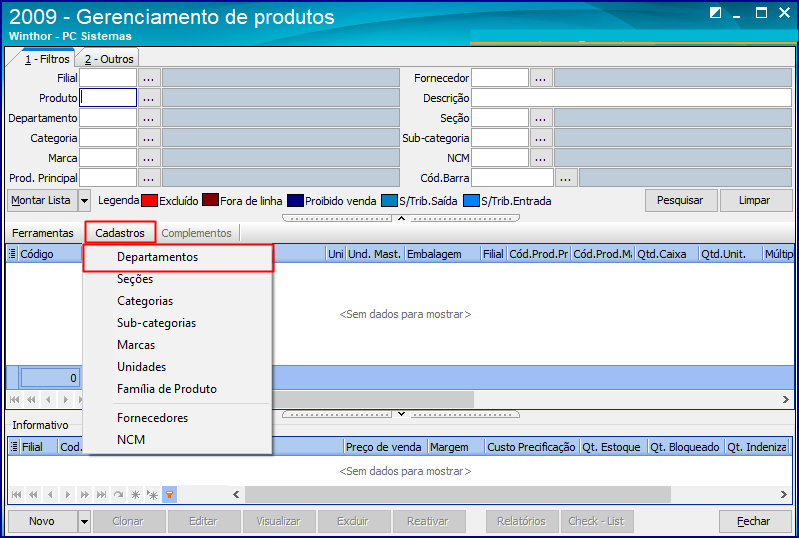Choose Sub-categorias from Cadastros menu
Screen dimensions: 799x538
tap(178, 323)
